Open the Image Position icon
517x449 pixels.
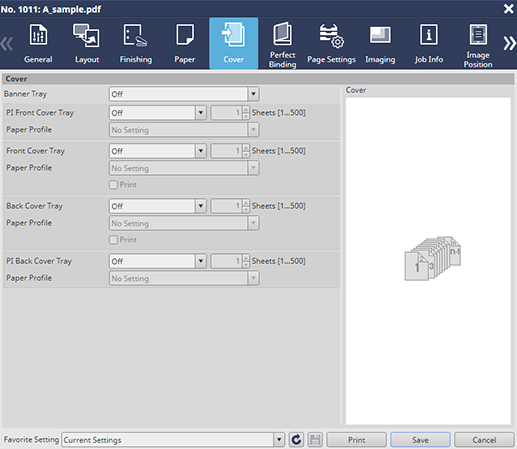tap(478, 34)
